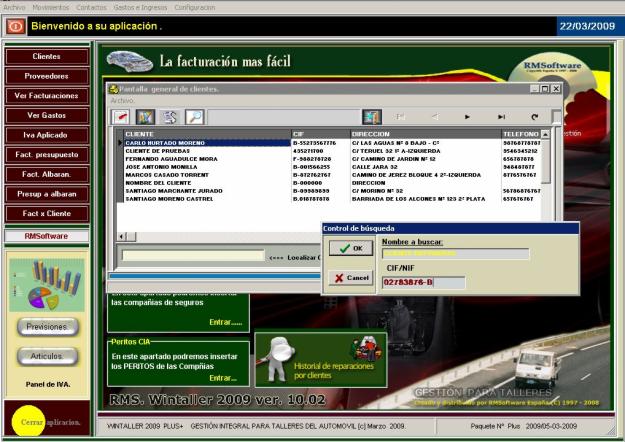Click the RMSoftware label button

click(x=47, y=236)
